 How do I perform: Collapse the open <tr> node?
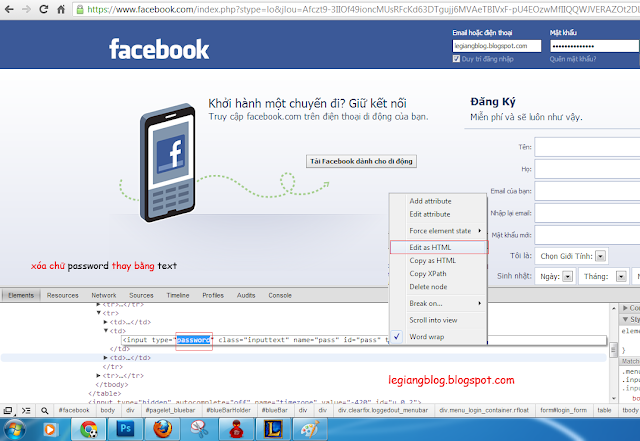coord(99,313)
